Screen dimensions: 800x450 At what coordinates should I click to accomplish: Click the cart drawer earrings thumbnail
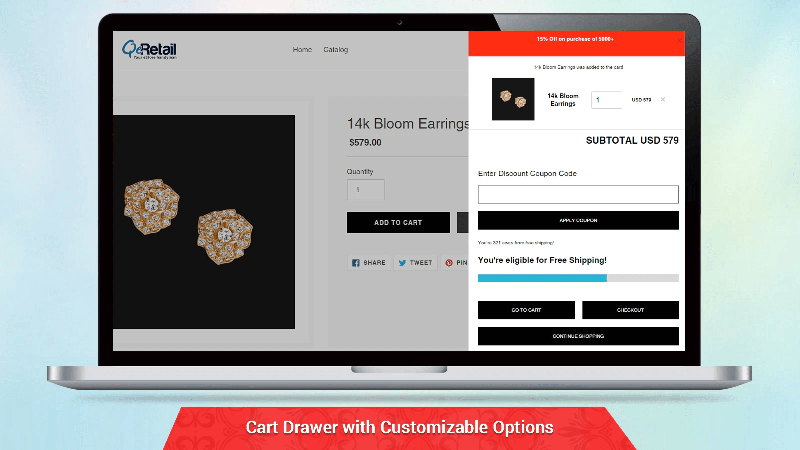click(x=513, y=99)
